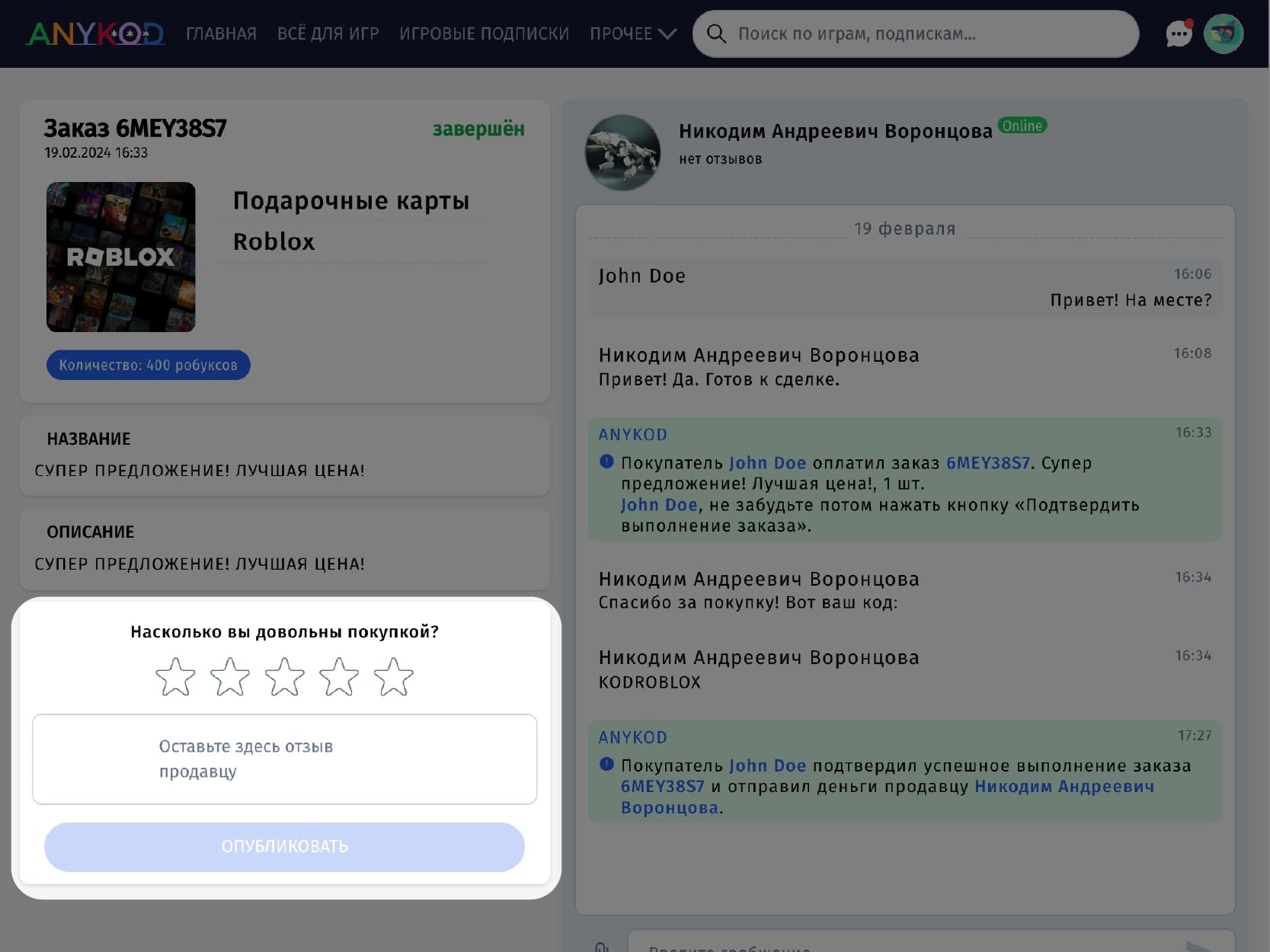Open the chat messages icon
1270x952 pixels.
(1179, 34)
